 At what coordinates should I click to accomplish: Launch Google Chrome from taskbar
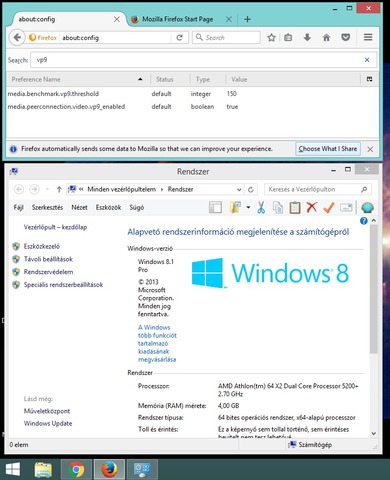coord(76,469)
